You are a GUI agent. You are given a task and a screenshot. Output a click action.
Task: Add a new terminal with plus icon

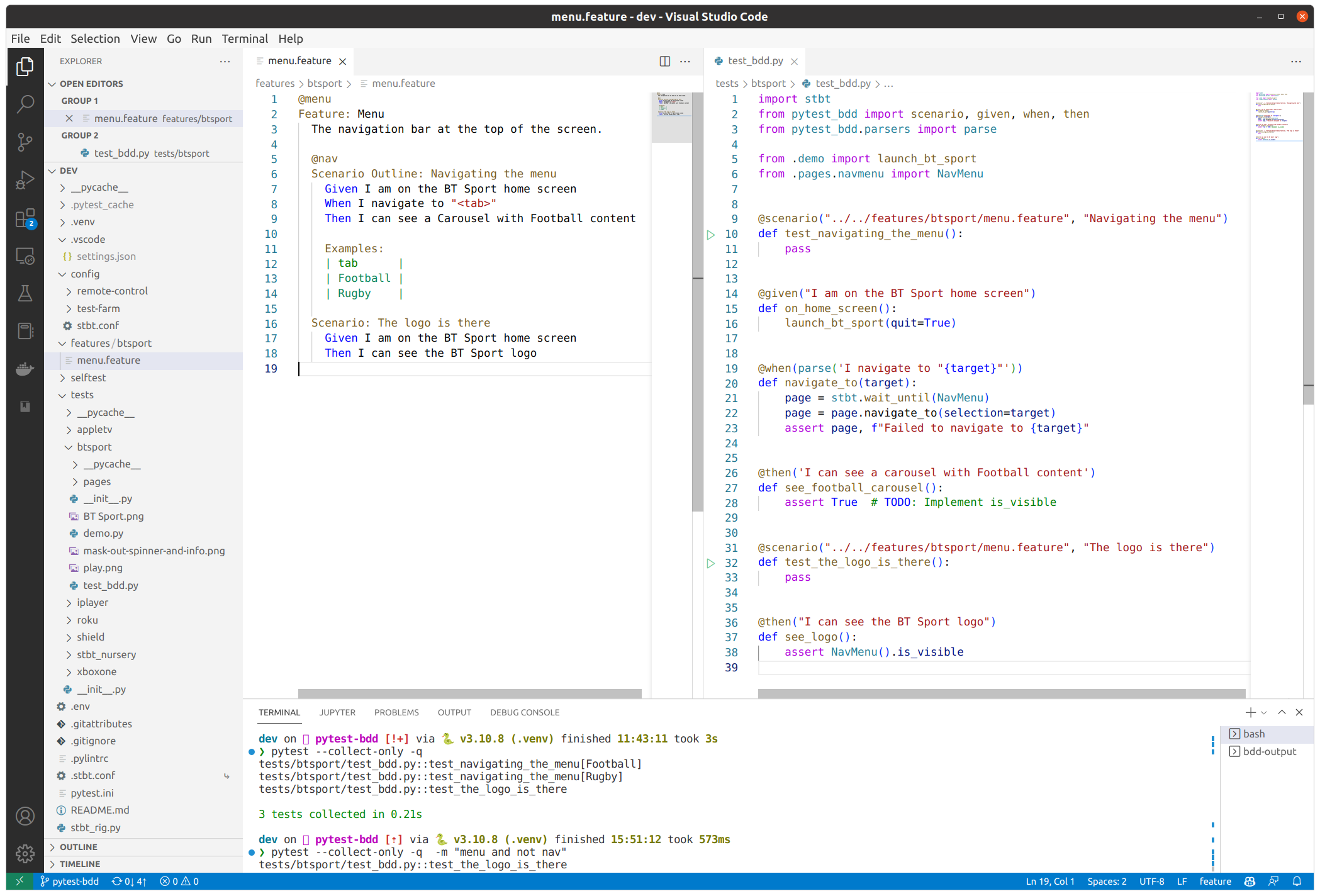click(1250, 712)
